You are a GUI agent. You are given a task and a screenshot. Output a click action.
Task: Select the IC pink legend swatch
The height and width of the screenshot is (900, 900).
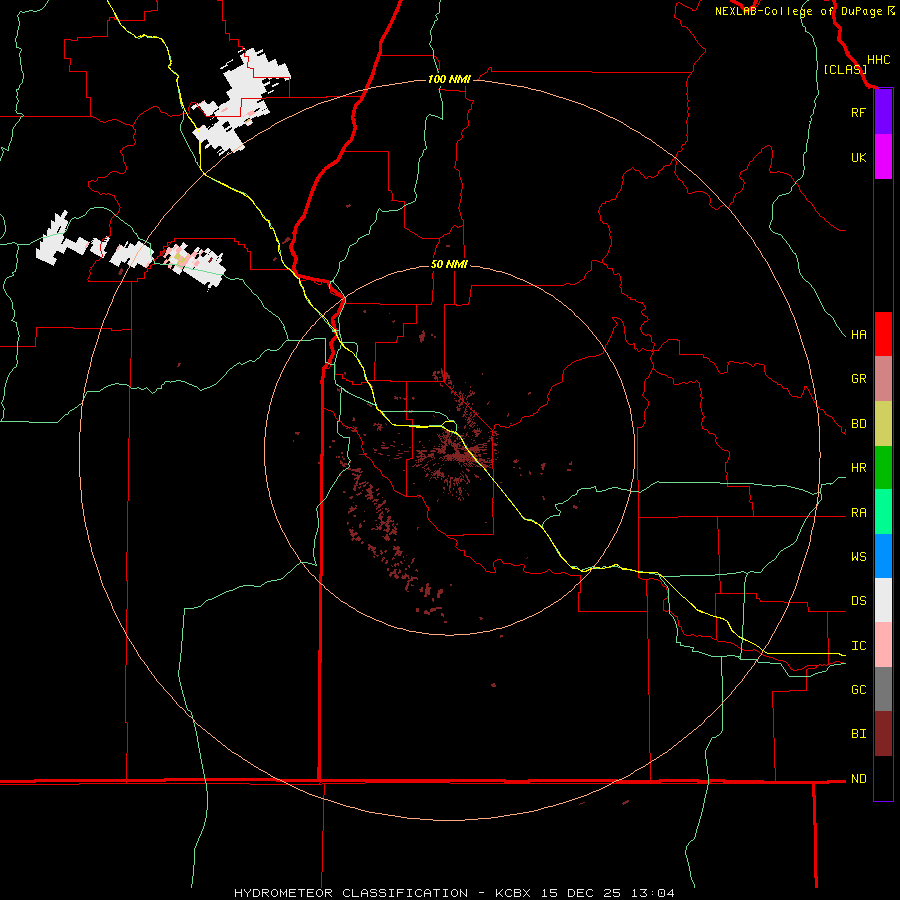[x=883, y=645]
